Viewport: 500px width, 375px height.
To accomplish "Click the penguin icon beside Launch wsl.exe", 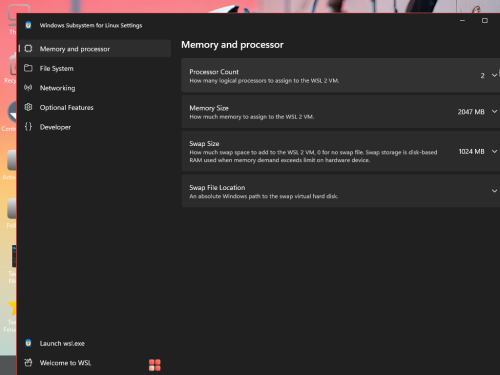I will (28, 343).
